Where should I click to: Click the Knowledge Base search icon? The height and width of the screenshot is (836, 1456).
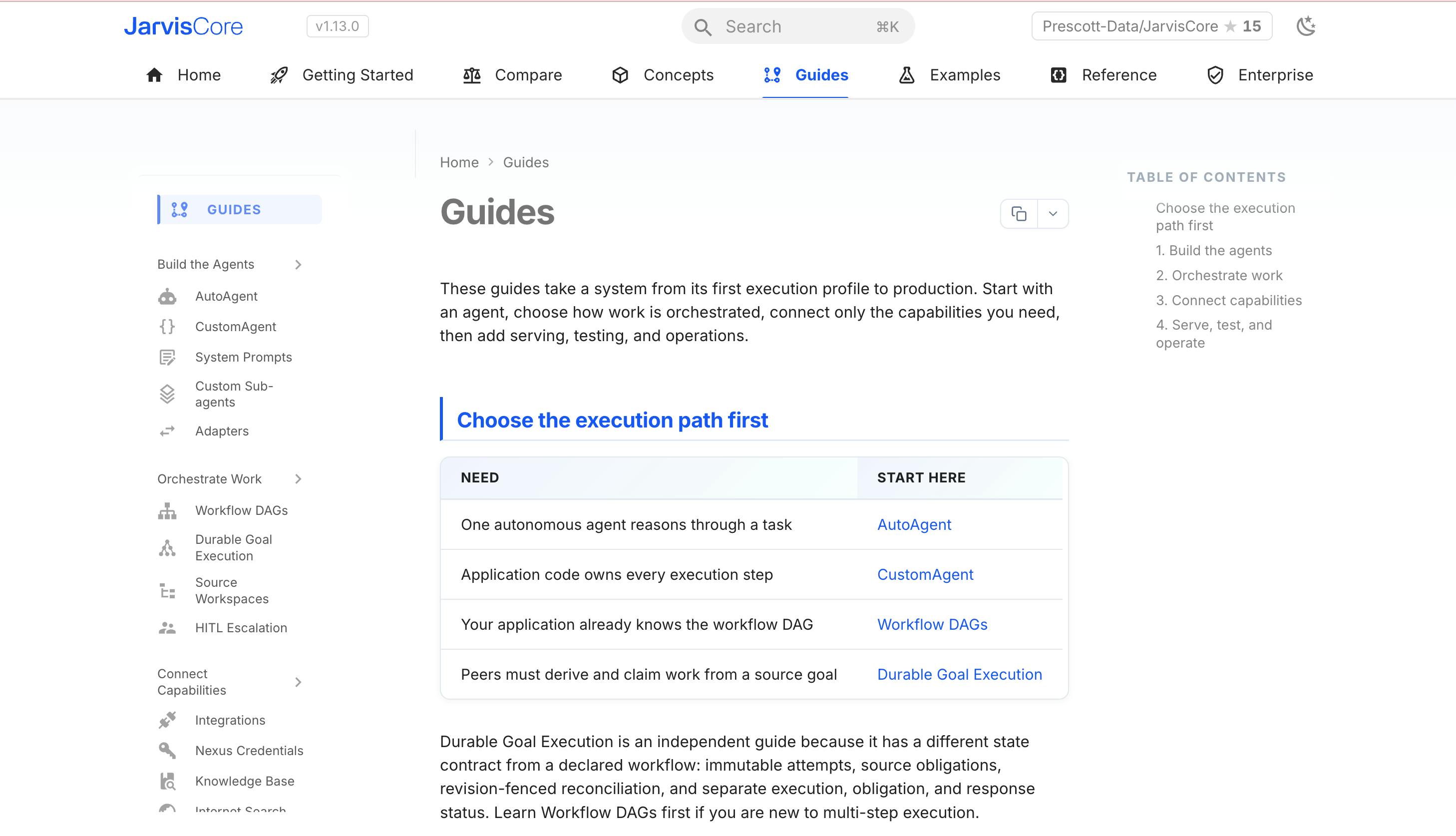(x=167, y=781)
